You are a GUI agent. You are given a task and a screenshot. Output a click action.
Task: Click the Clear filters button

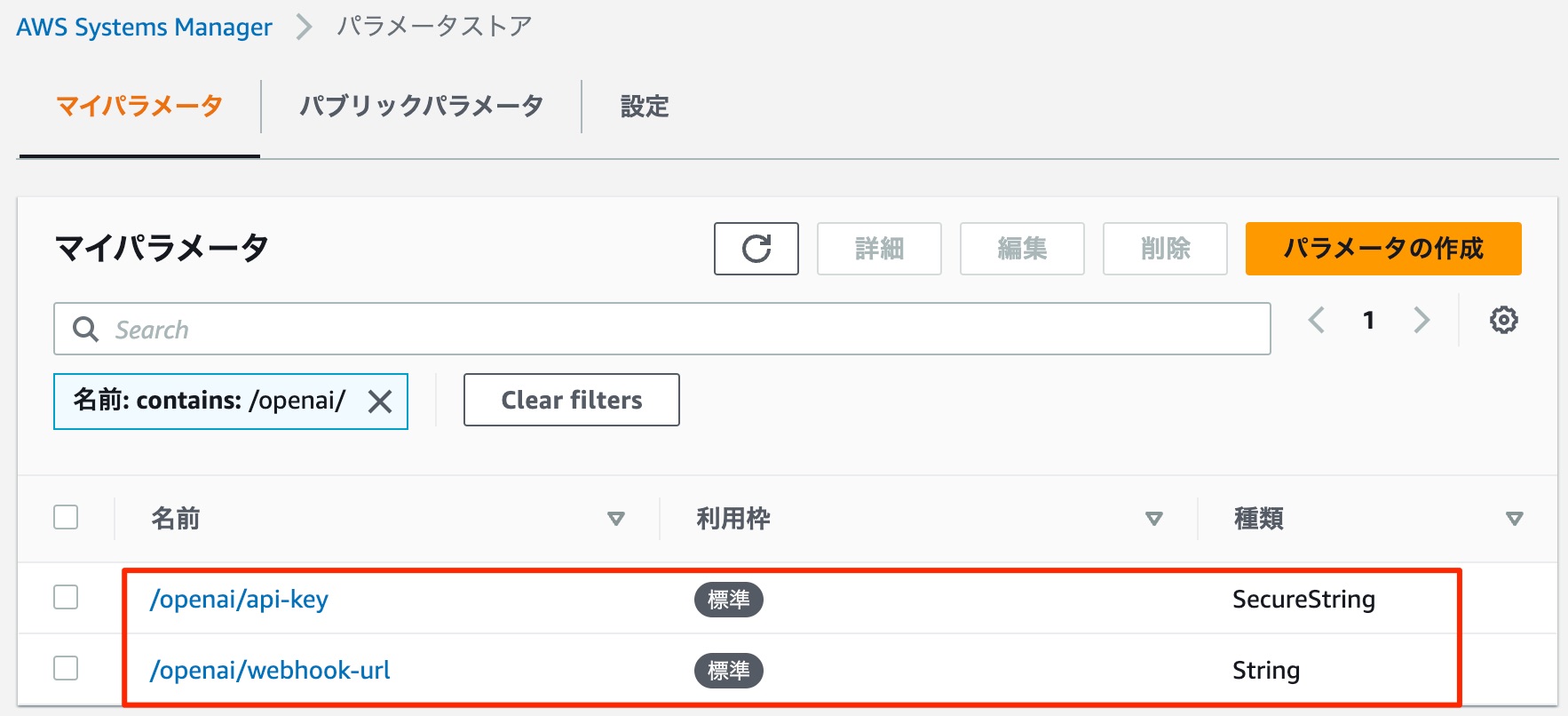pos(572,400)
